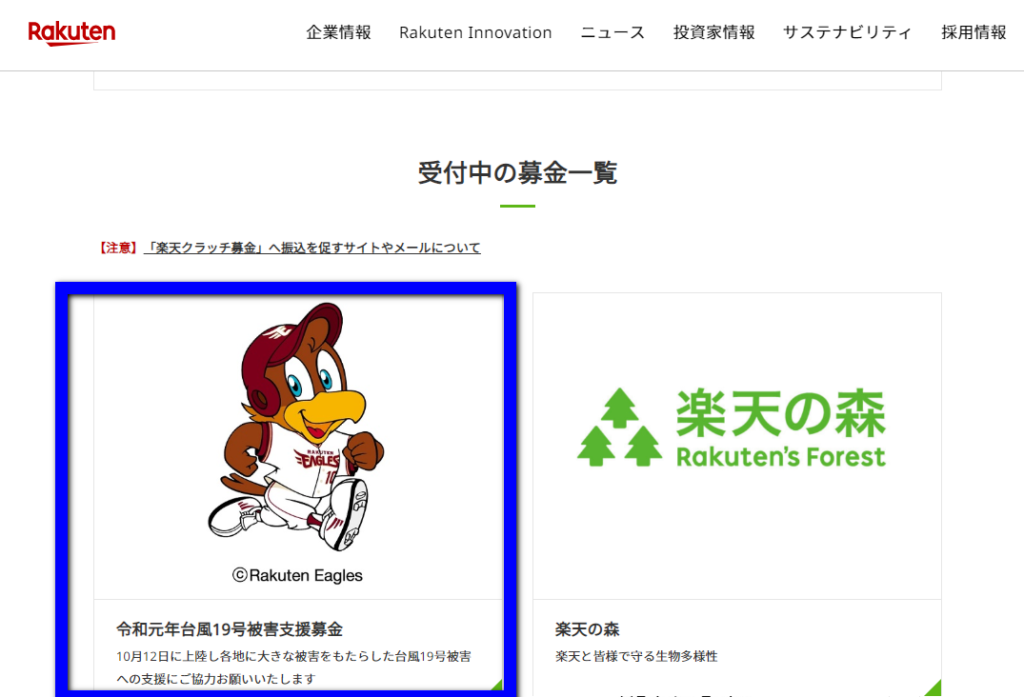Click the Rakuten Eagles mascot image
Viewport: 1024px width, 697px height.
pos(296,427)
